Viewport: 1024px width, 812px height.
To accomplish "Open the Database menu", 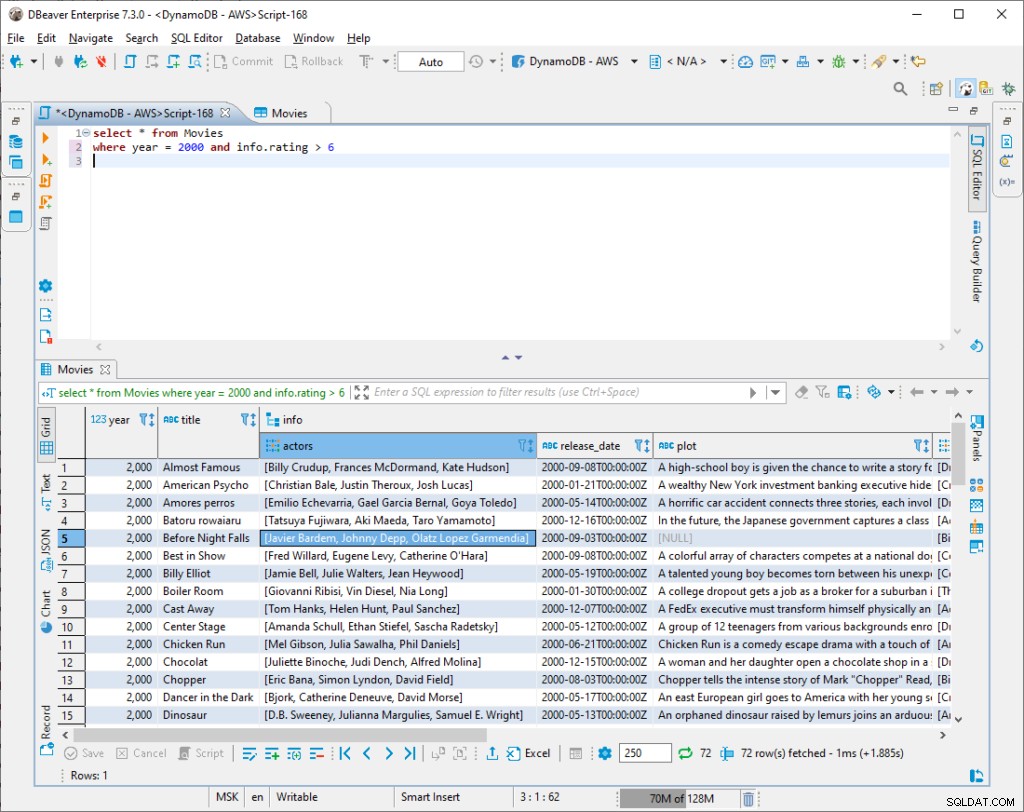I will point(258,38).
